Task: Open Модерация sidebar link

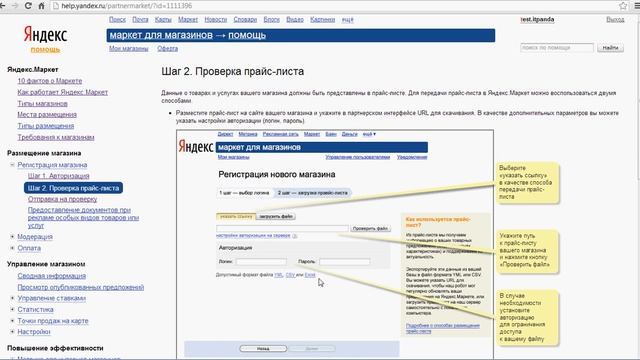Action: pos(35,237)
